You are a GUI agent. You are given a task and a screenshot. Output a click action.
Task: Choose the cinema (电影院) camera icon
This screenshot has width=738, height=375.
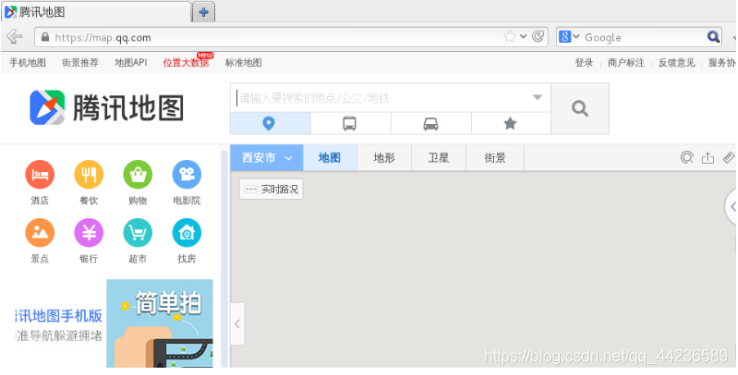[187, 175]
